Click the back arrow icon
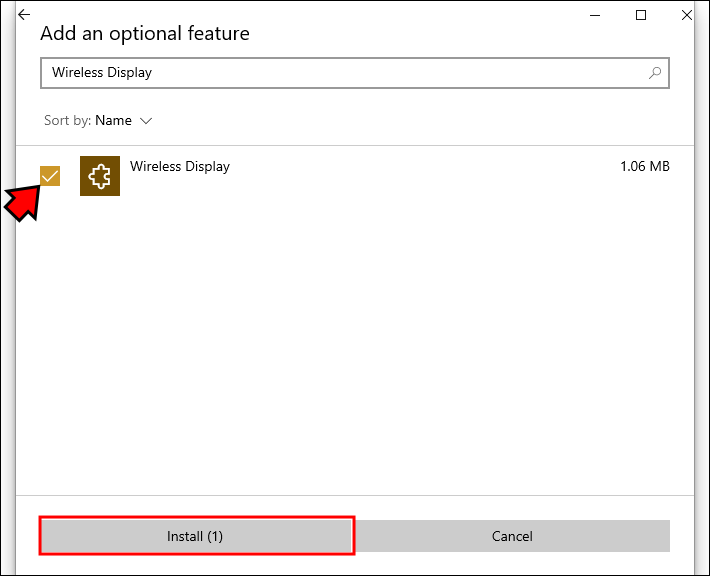This screenshot has height=576, width=710. click(x=24, y=15)
